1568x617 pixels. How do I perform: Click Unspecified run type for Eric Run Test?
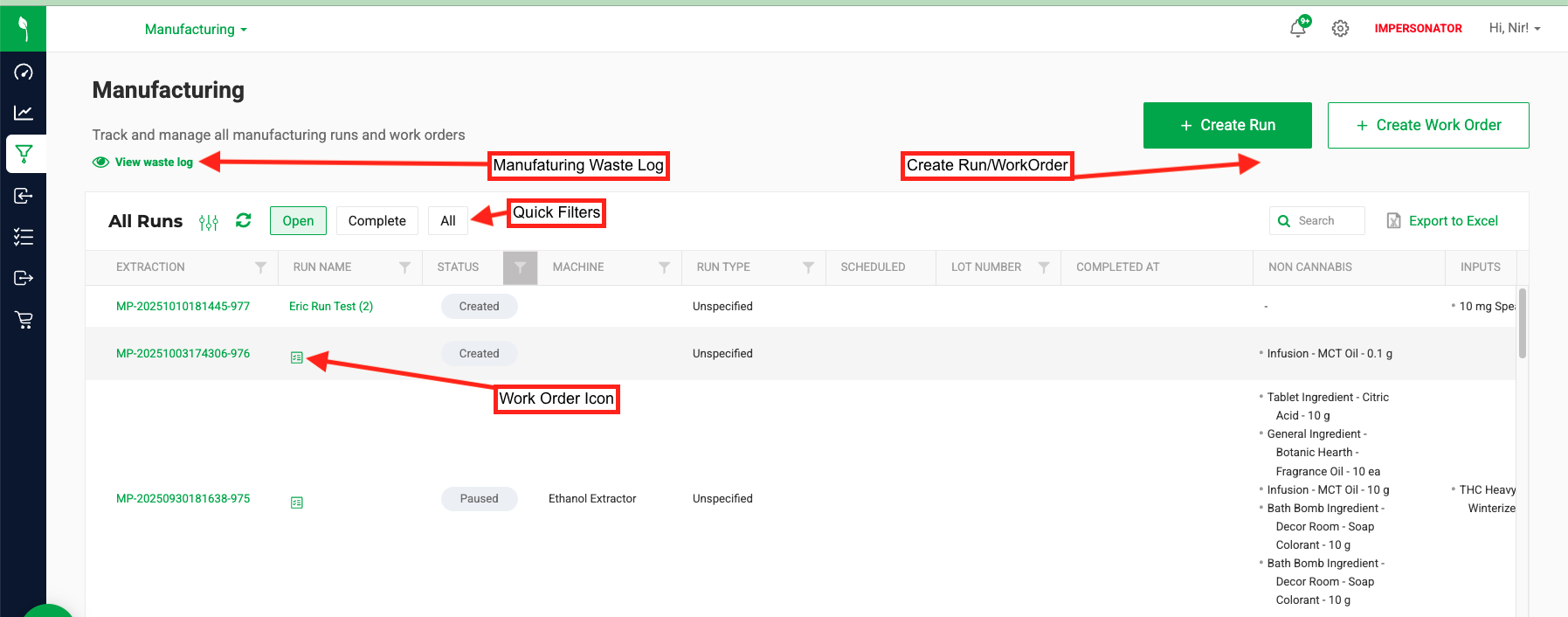click(x=722, y=306)
